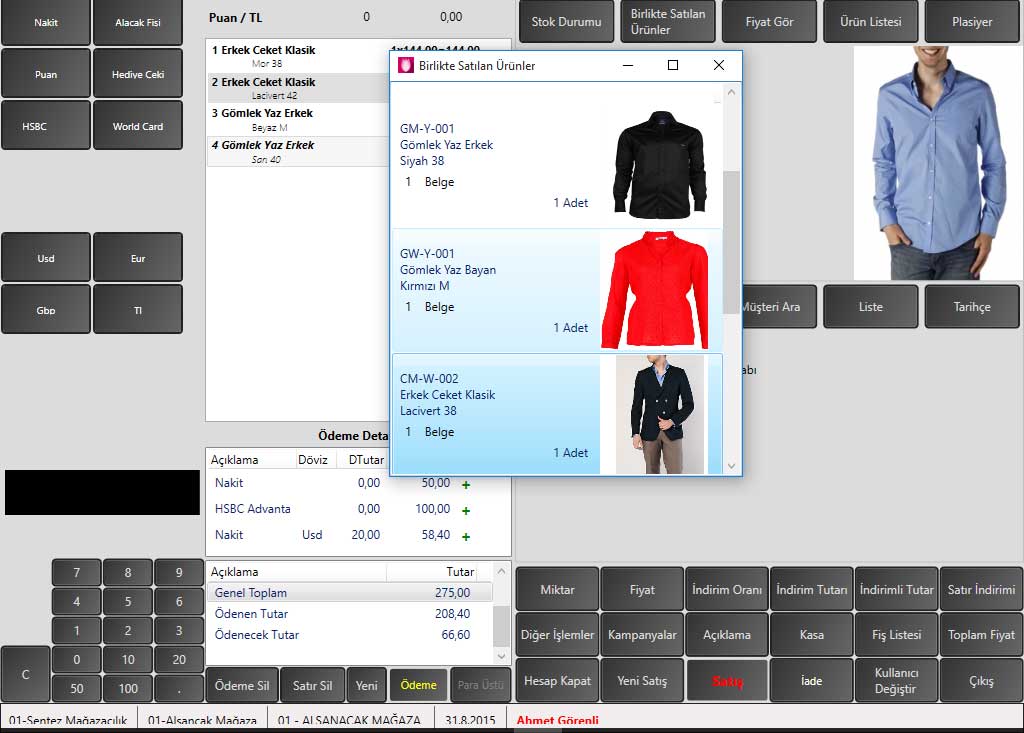The width and height of the screenshot is (1024, 733).
Task: Click the plus icon on the Nakit Usd row
Action: pyautogui.click(x=466, y=536)
